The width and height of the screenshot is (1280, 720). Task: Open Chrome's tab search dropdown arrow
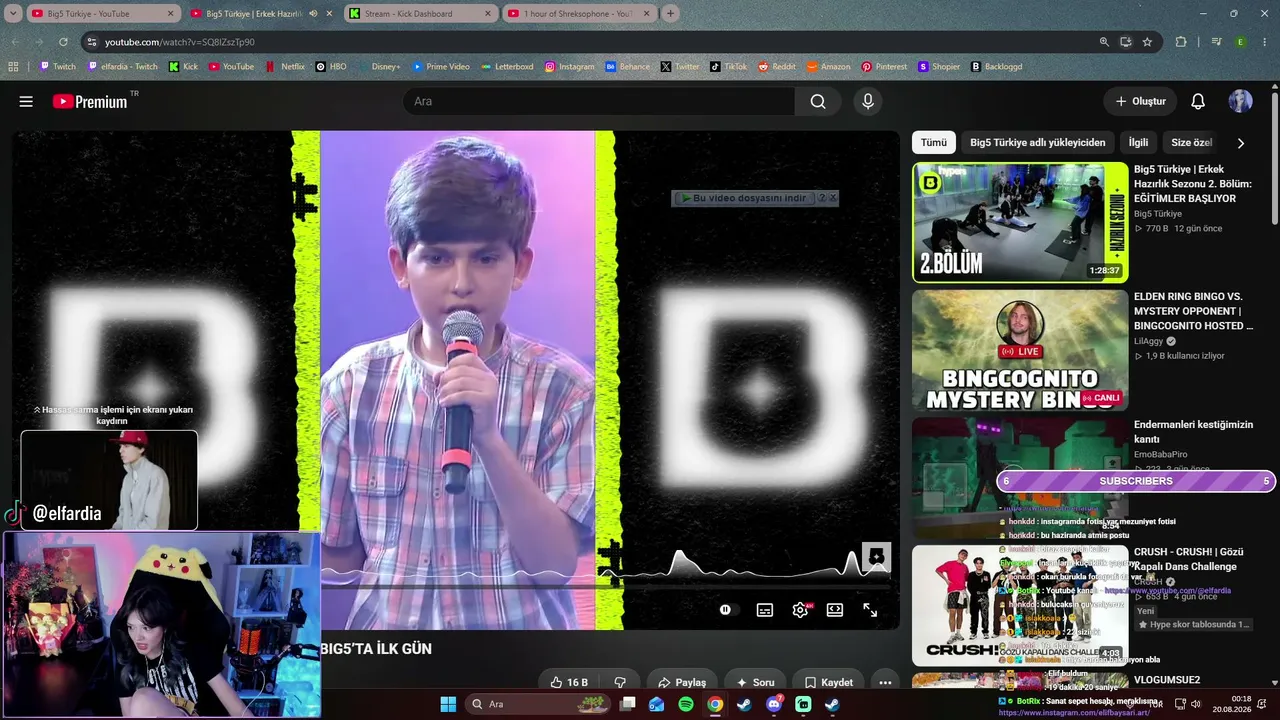pyautogui.click(x=13, y=13)
